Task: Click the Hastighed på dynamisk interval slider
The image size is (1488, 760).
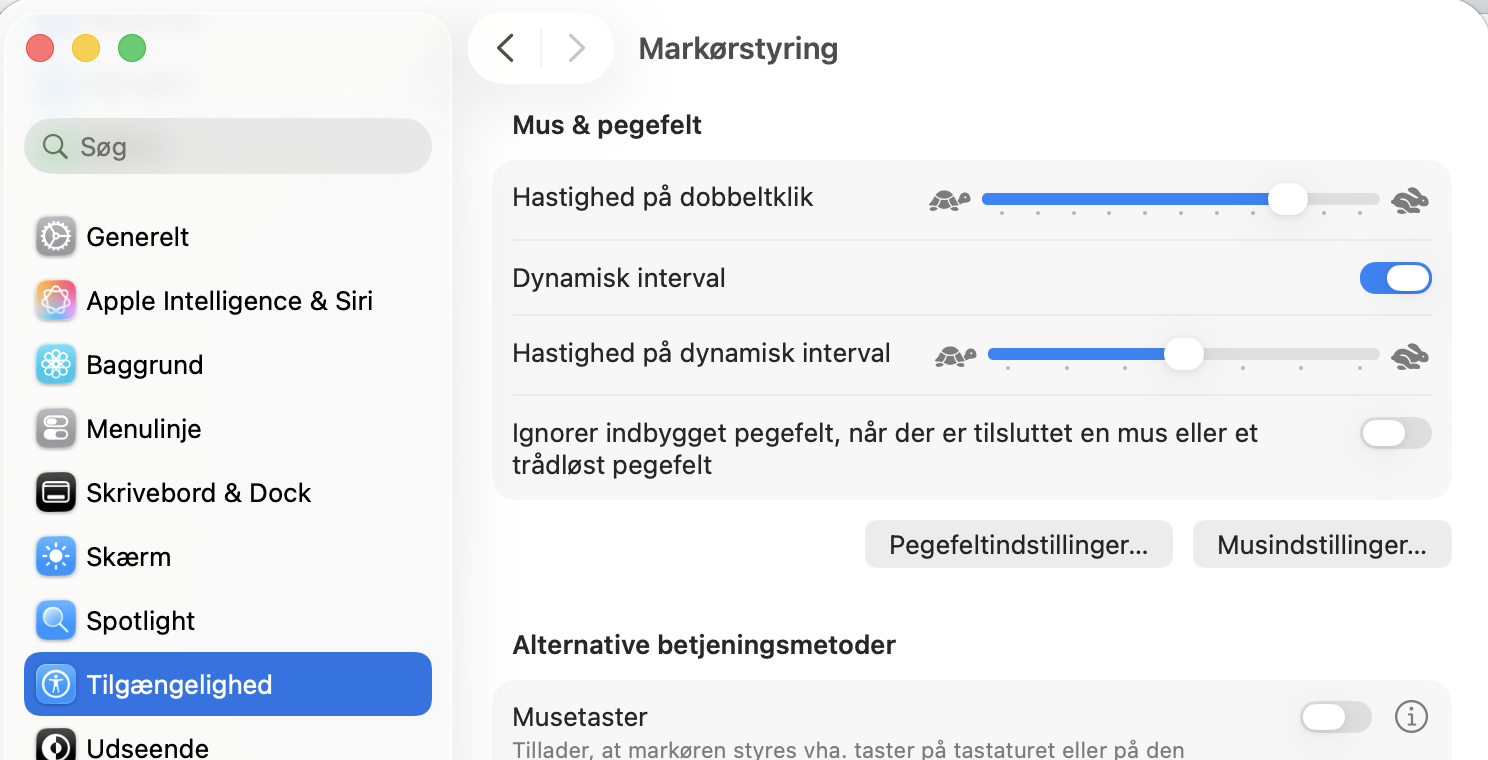Action: (x=1184, y=354)
